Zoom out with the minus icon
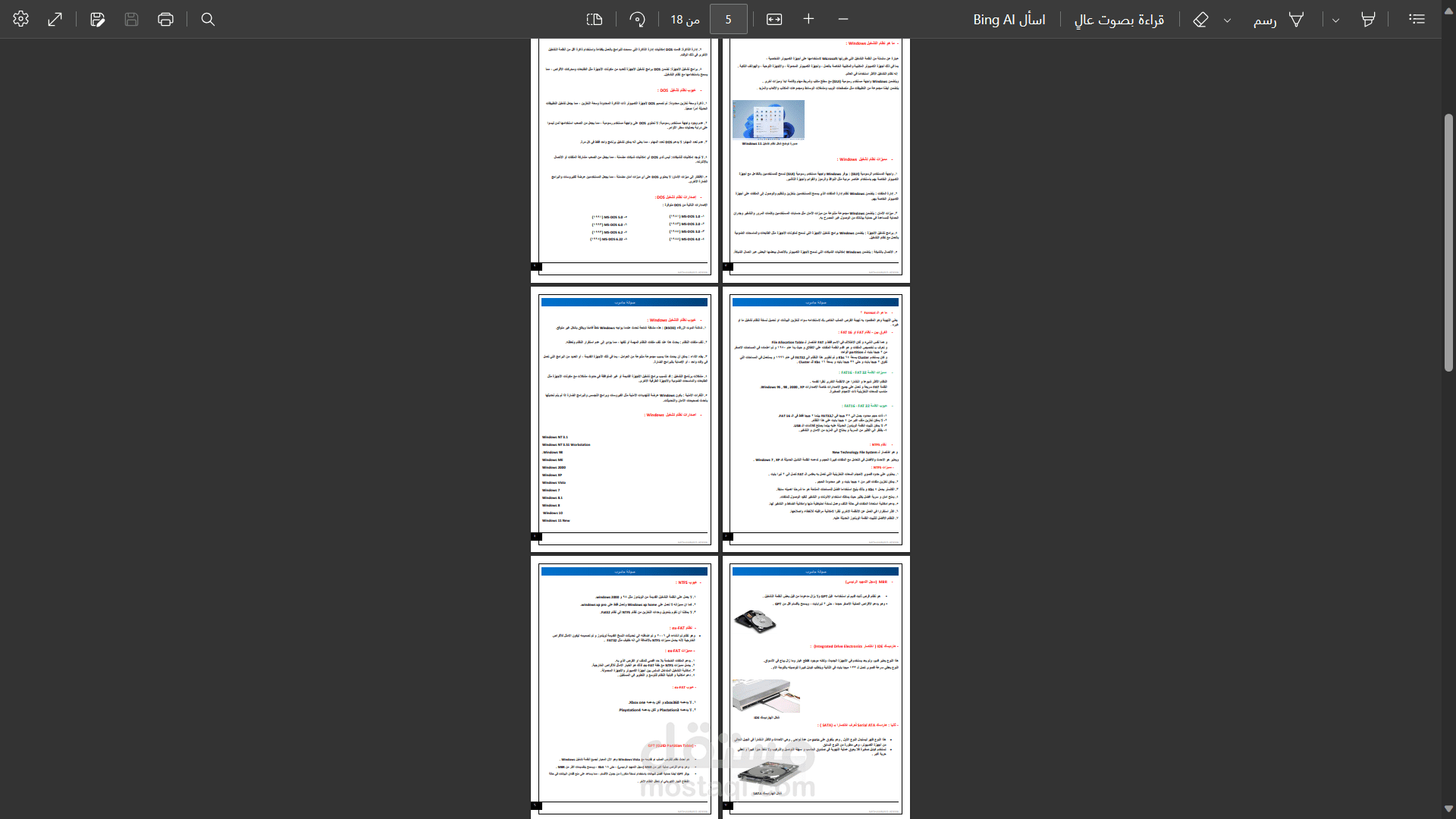 tap(843, 19)
